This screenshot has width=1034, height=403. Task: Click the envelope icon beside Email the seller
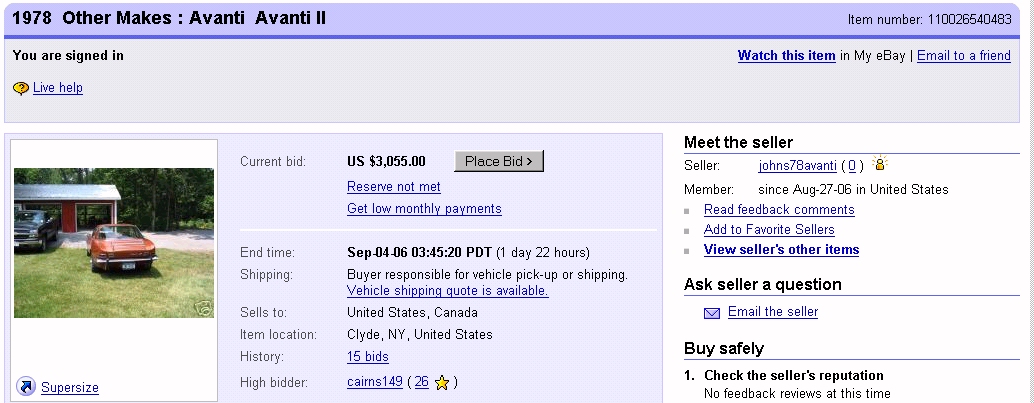coord(712,313)
